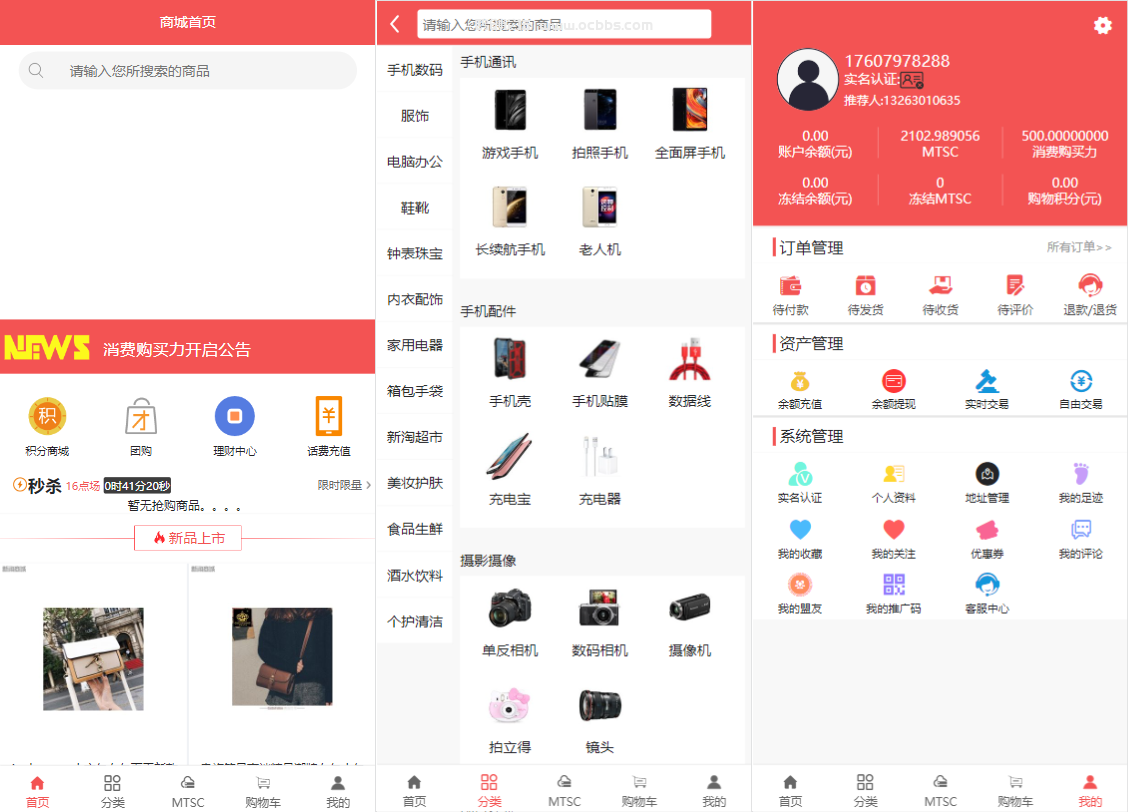The height and width of the screenshot is (812, 1128).
Task: Select 充电器 charger category
Action: 600,470
